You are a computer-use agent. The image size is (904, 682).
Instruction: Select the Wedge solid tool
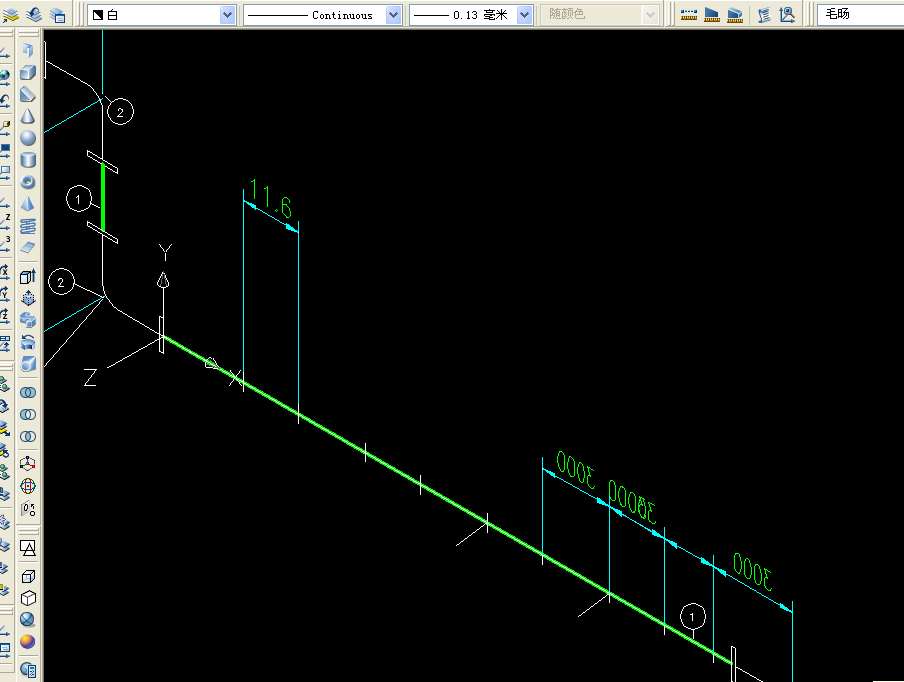pyautogui.click(x=28, y=94)
